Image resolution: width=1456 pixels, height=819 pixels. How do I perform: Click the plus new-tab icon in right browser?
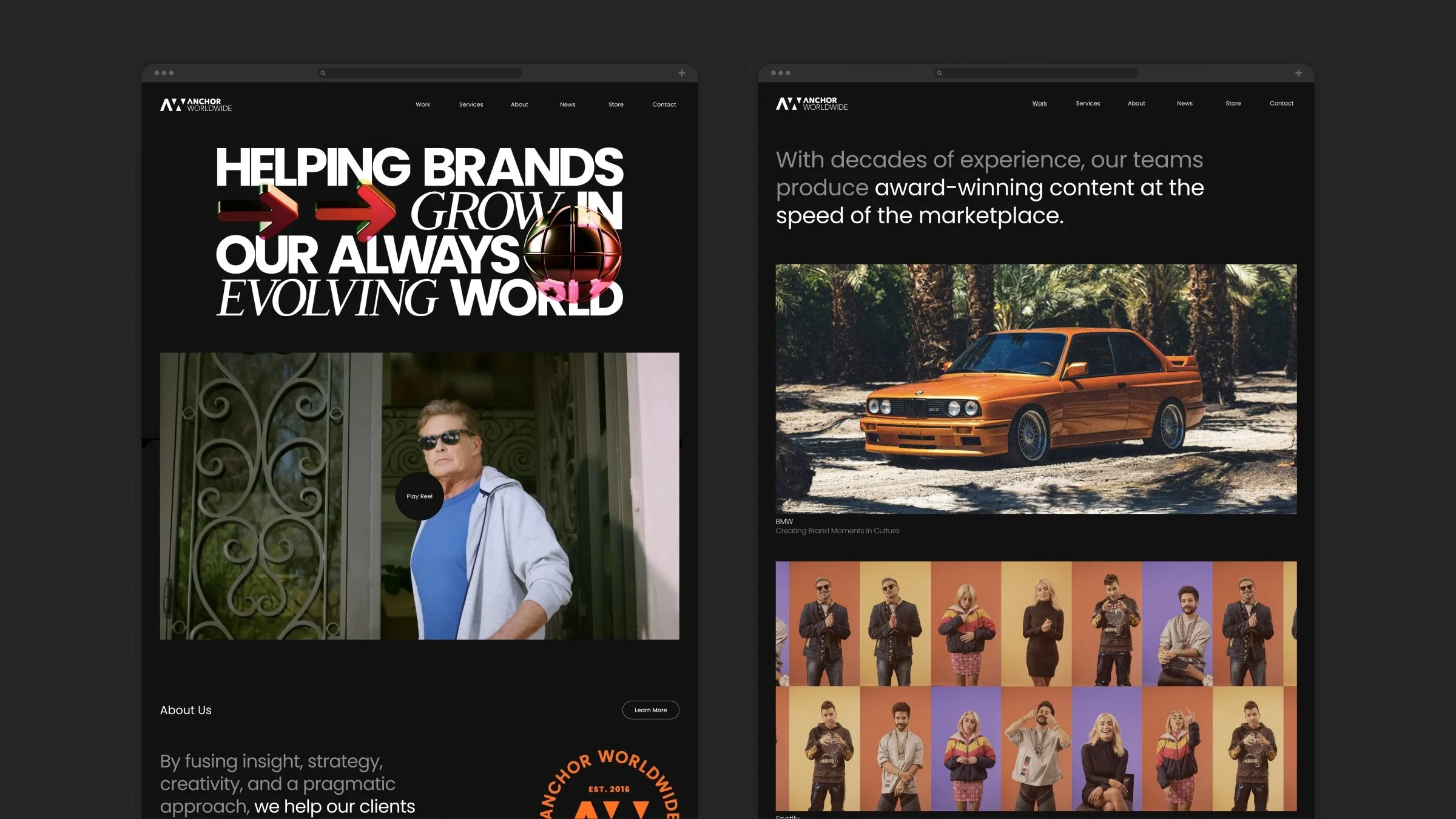click(x=1298, y=73)
